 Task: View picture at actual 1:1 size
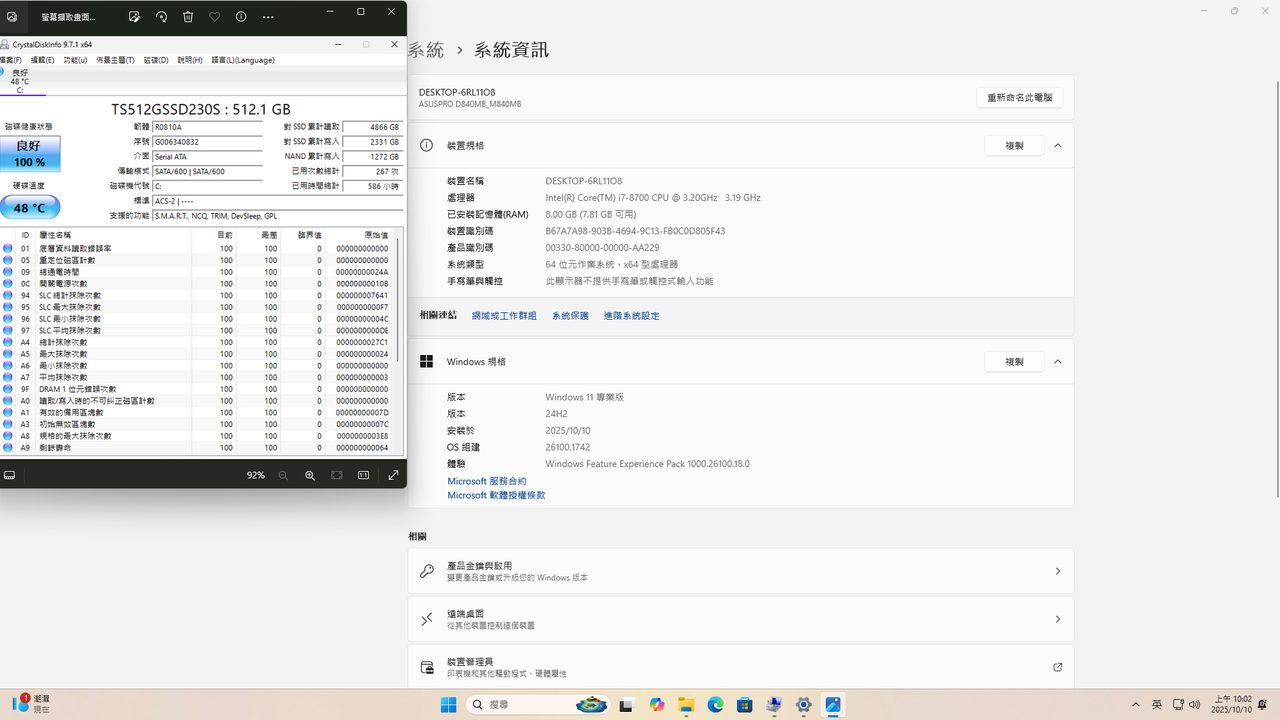[364, 475]
